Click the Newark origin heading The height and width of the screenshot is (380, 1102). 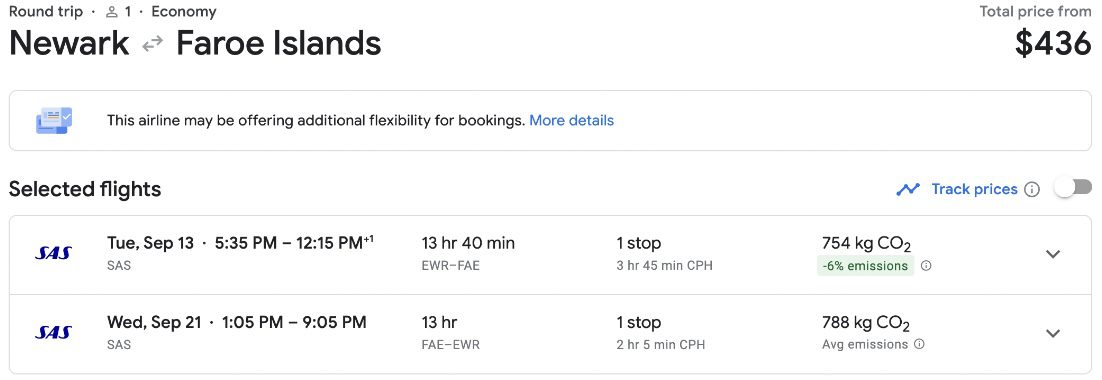click(69, 44)
